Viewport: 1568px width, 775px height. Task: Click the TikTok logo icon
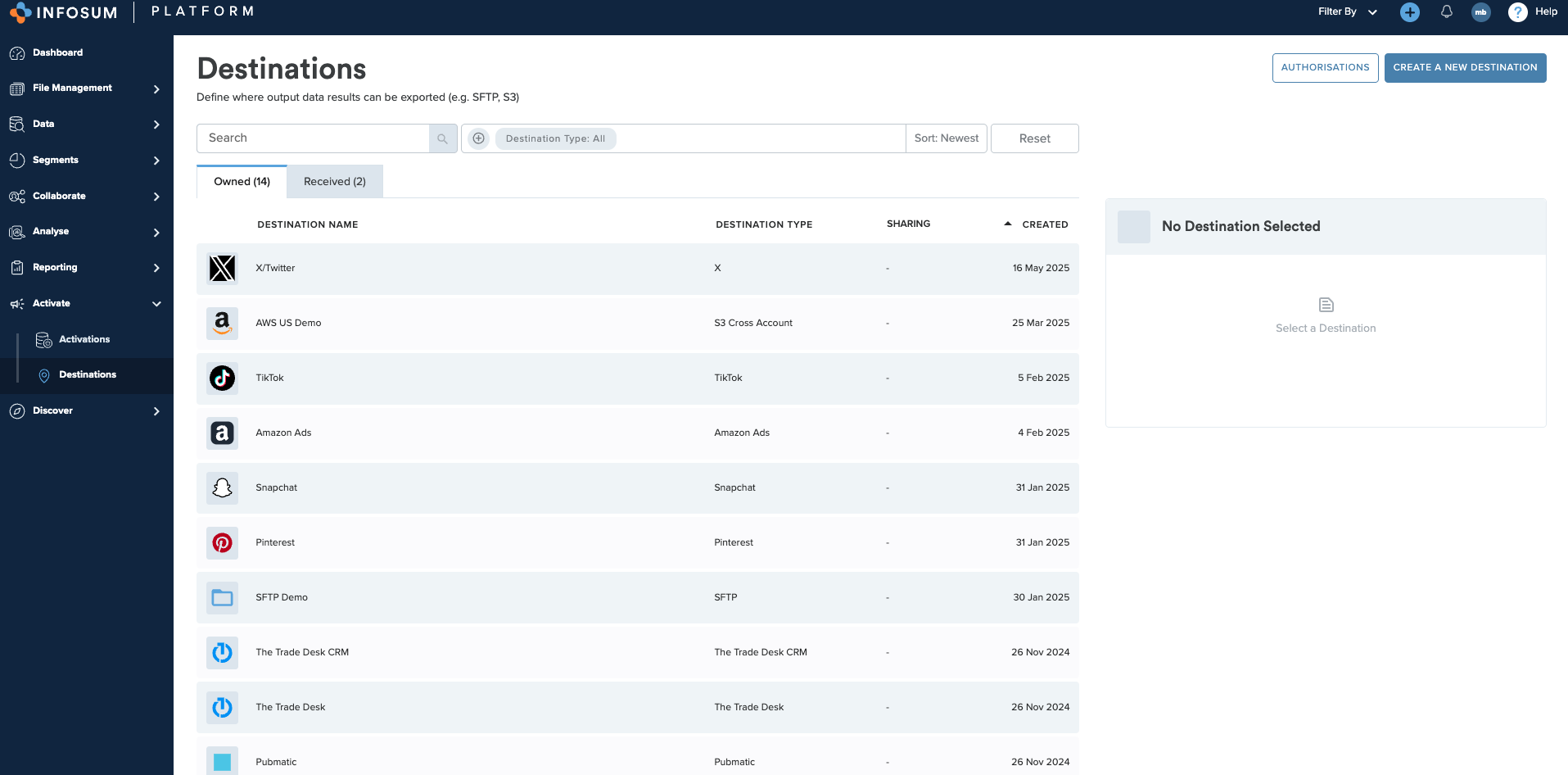tap(222, 378)
